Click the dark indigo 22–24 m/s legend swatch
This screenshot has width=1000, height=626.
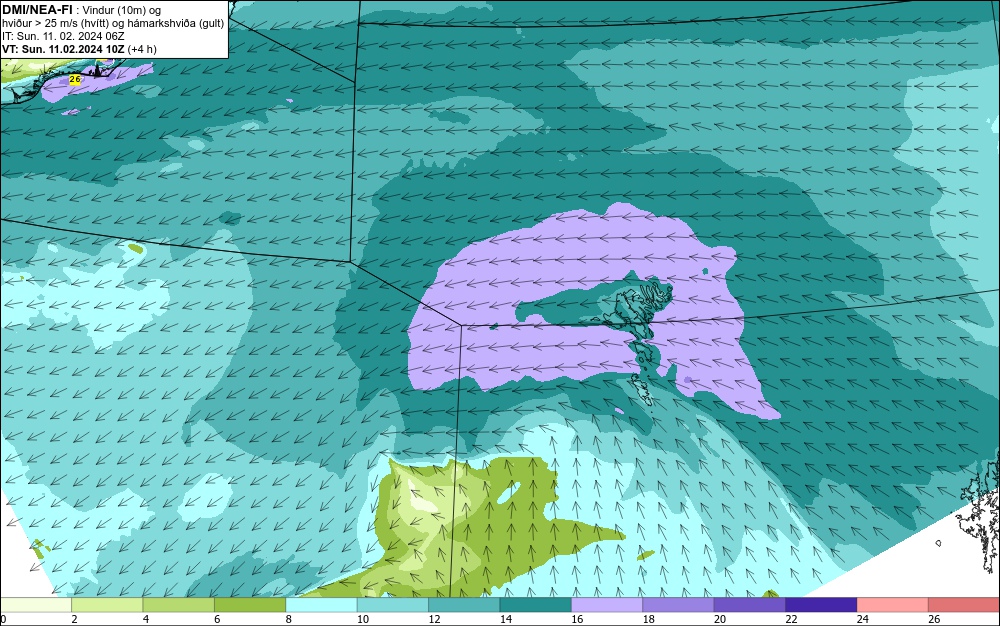[x=821, y=605]
